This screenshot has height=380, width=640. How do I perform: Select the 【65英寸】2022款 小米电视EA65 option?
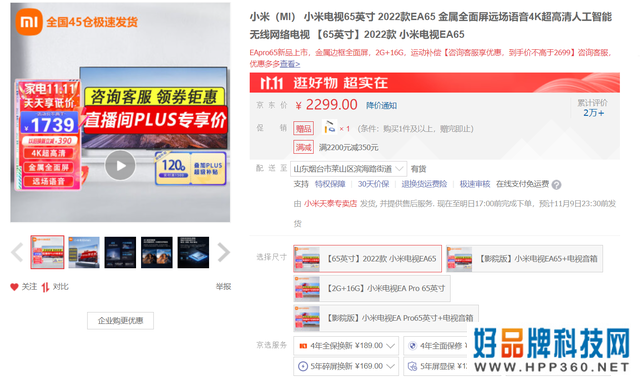(x=367, y=259)
